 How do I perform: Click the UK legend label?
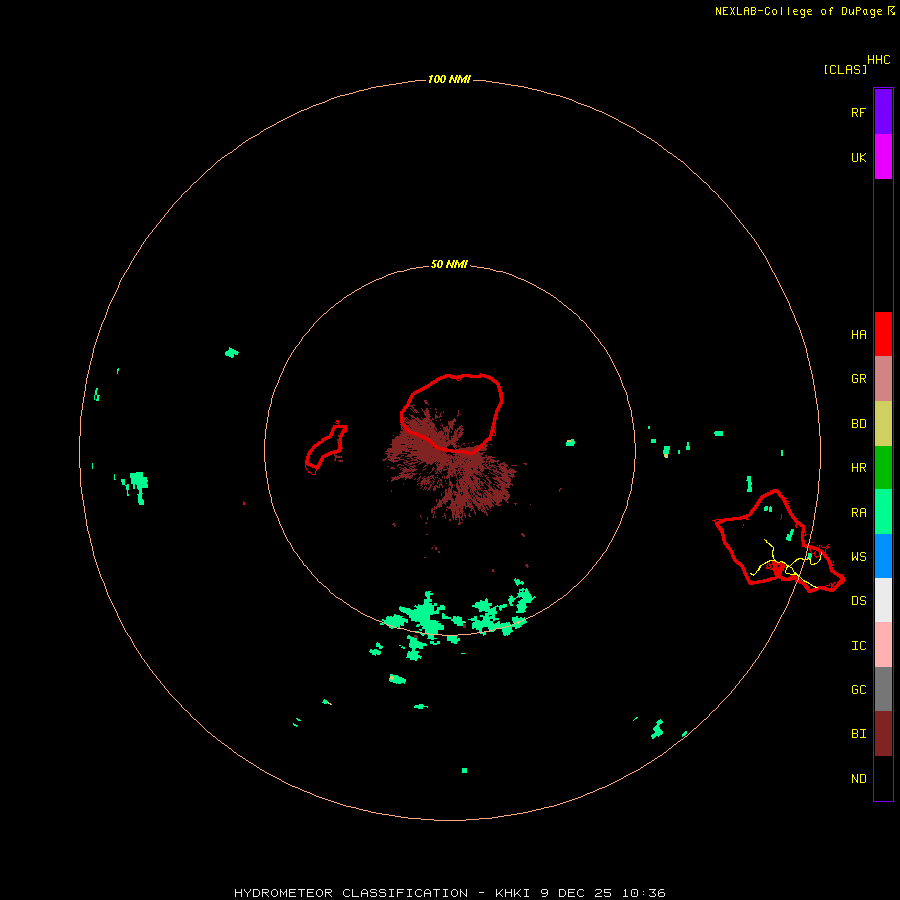point(858,157)
